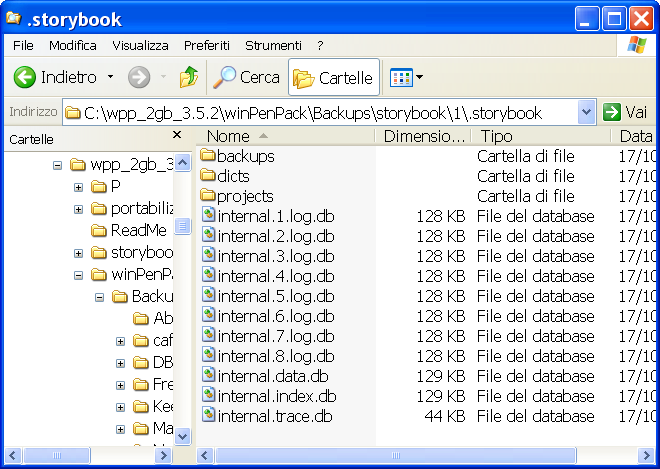Viewport: 660px width, 469px height.
Task: Click folder tree scrollbar down arrow
Action: [x=183, y=436]
